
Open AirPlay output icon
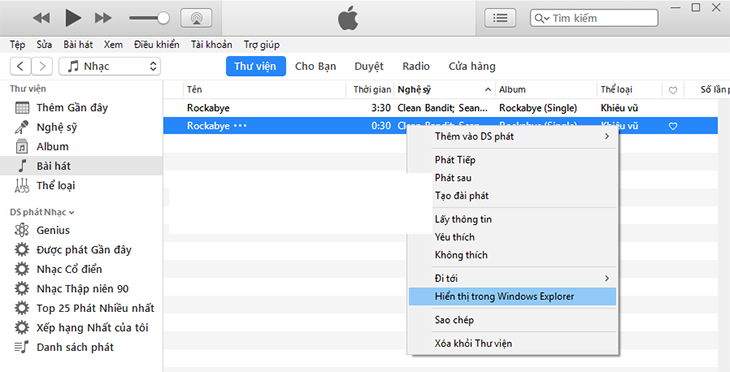click(x=196, y=18)
